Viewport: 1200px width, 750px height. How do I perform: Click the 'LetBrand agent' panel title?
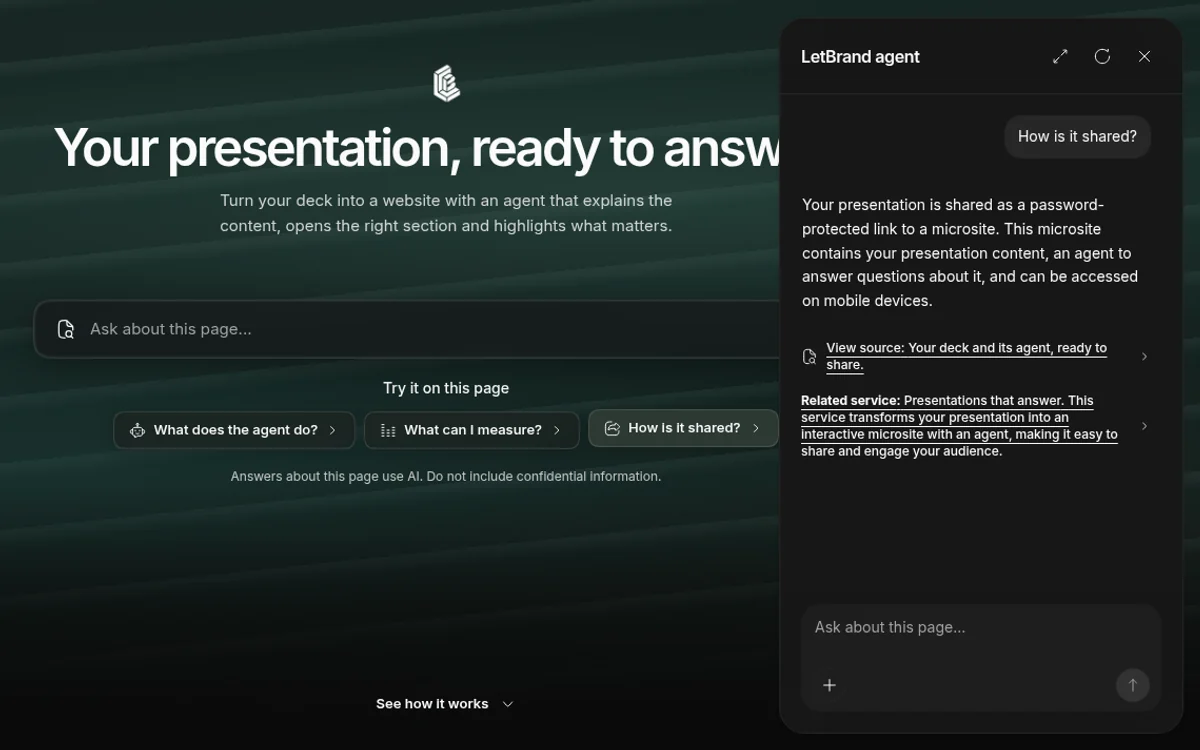[860, 57]
